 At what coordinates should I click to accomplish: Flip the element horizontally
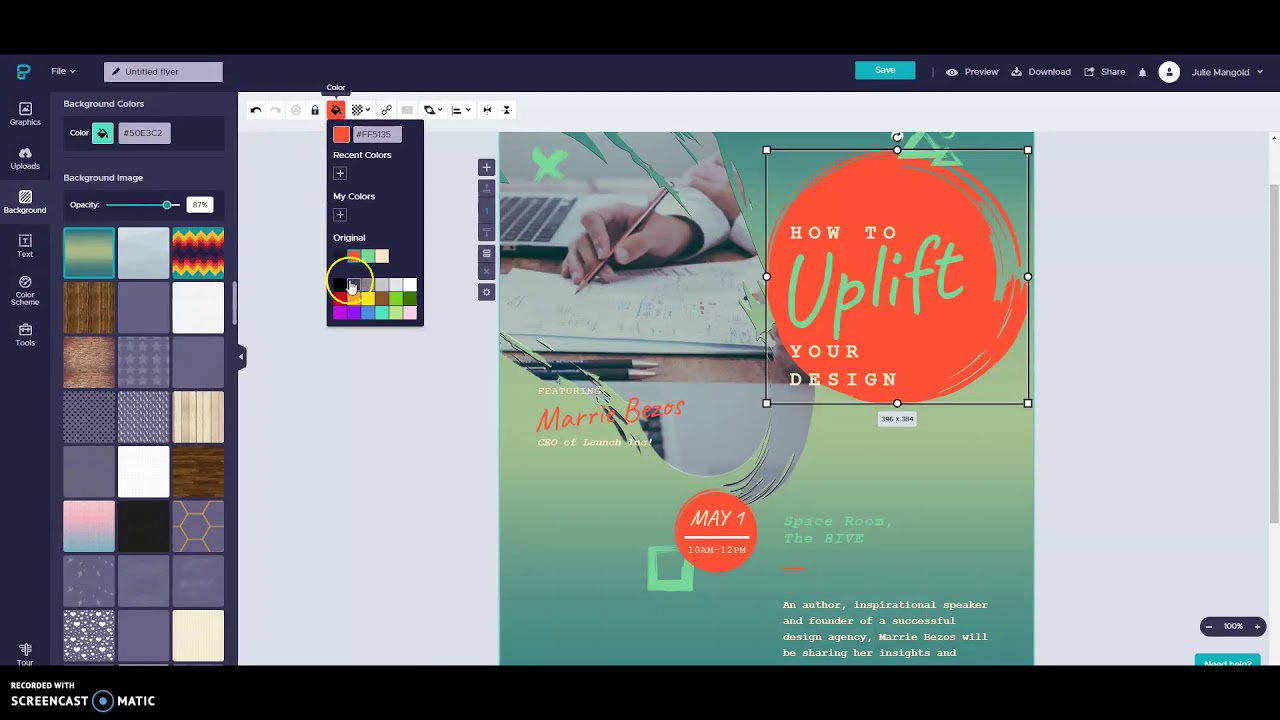(x=487, y=110)
